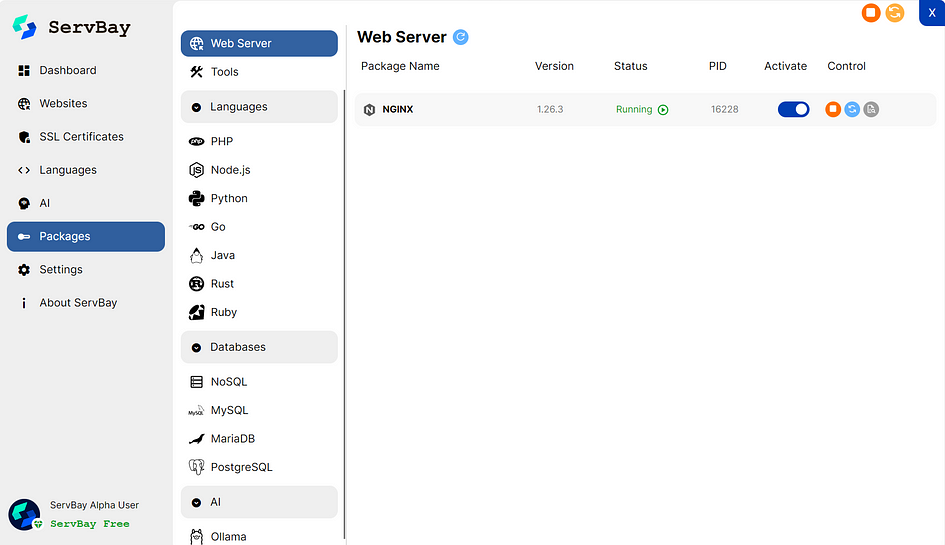
Task: Open NGINX log file
Action: pos(871,109)
